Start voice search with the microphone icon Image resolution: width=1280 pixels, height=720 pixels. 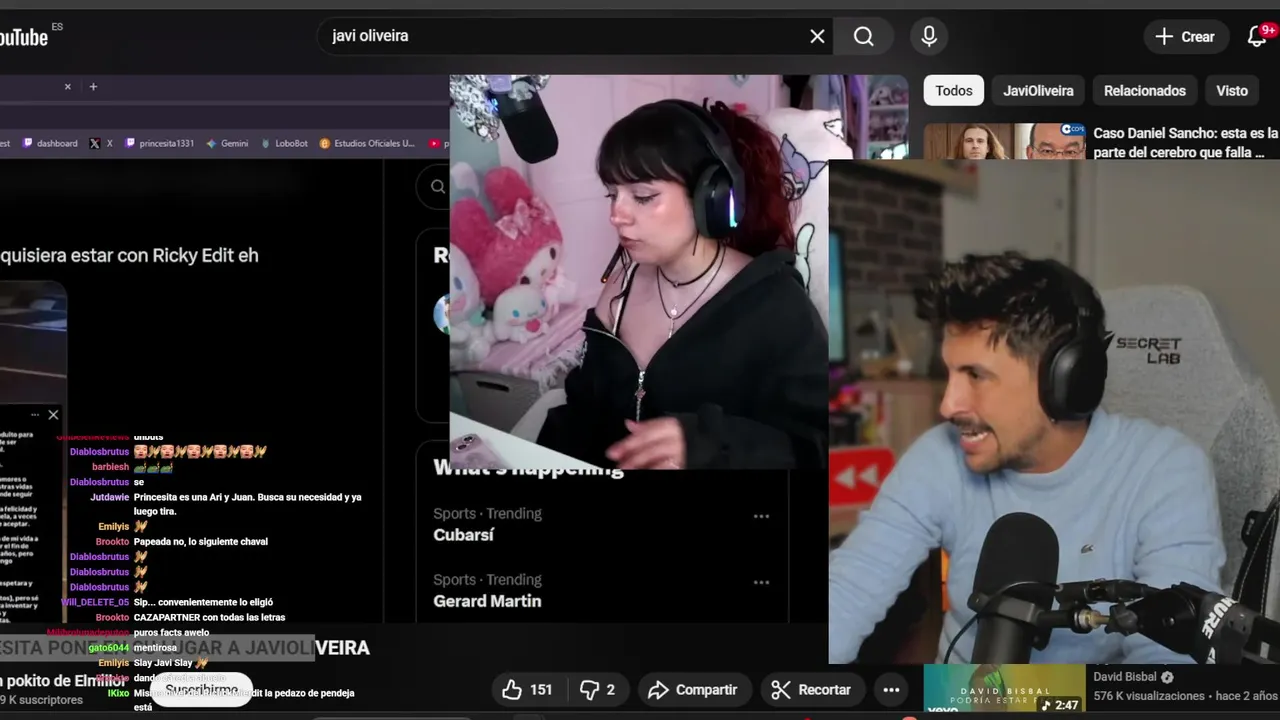click(929, 36)
